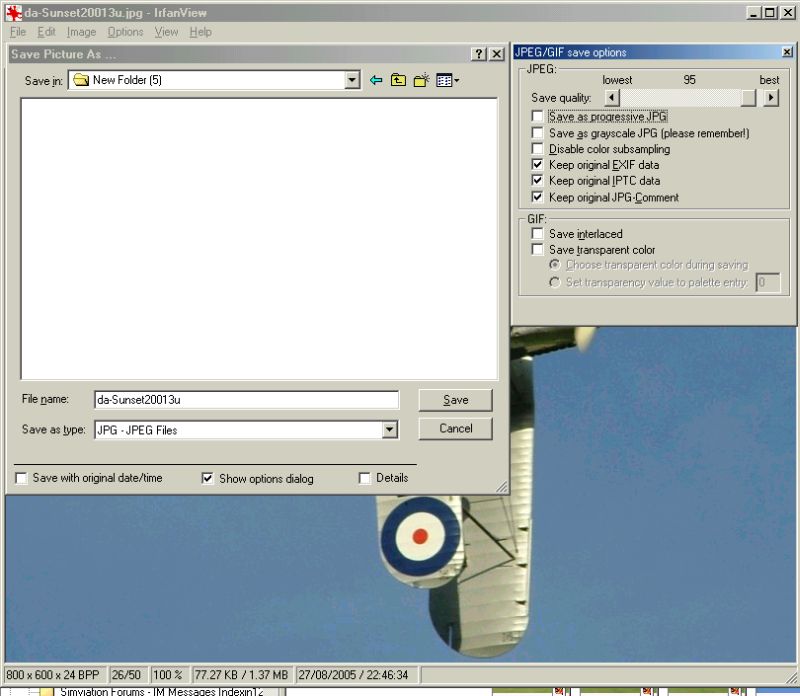Uncheck Keep original EXIF data

coord(538,165)
